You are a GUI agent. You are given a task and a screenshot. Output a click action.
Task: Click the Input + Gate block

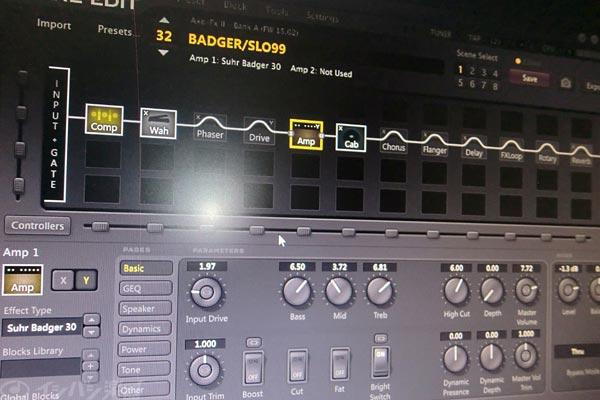[56, 134]
